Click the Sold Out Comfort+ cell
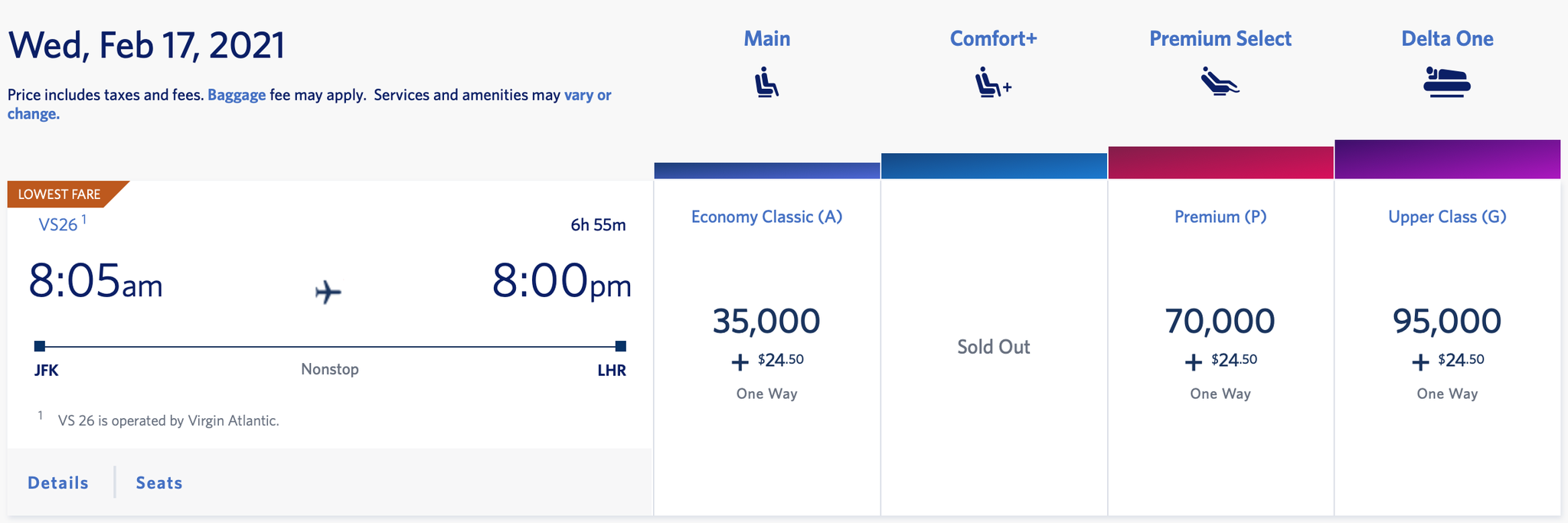This screenshot has width=1568, height=523. tap(992, 346)
